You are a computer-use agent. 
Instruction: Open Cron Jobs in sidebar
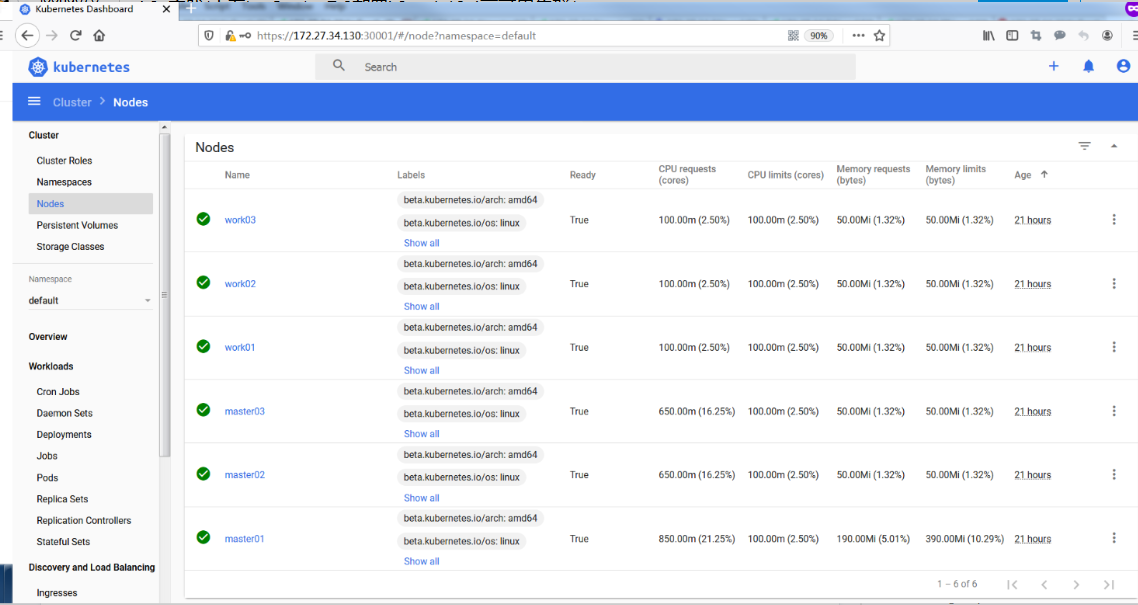point(58,392)
